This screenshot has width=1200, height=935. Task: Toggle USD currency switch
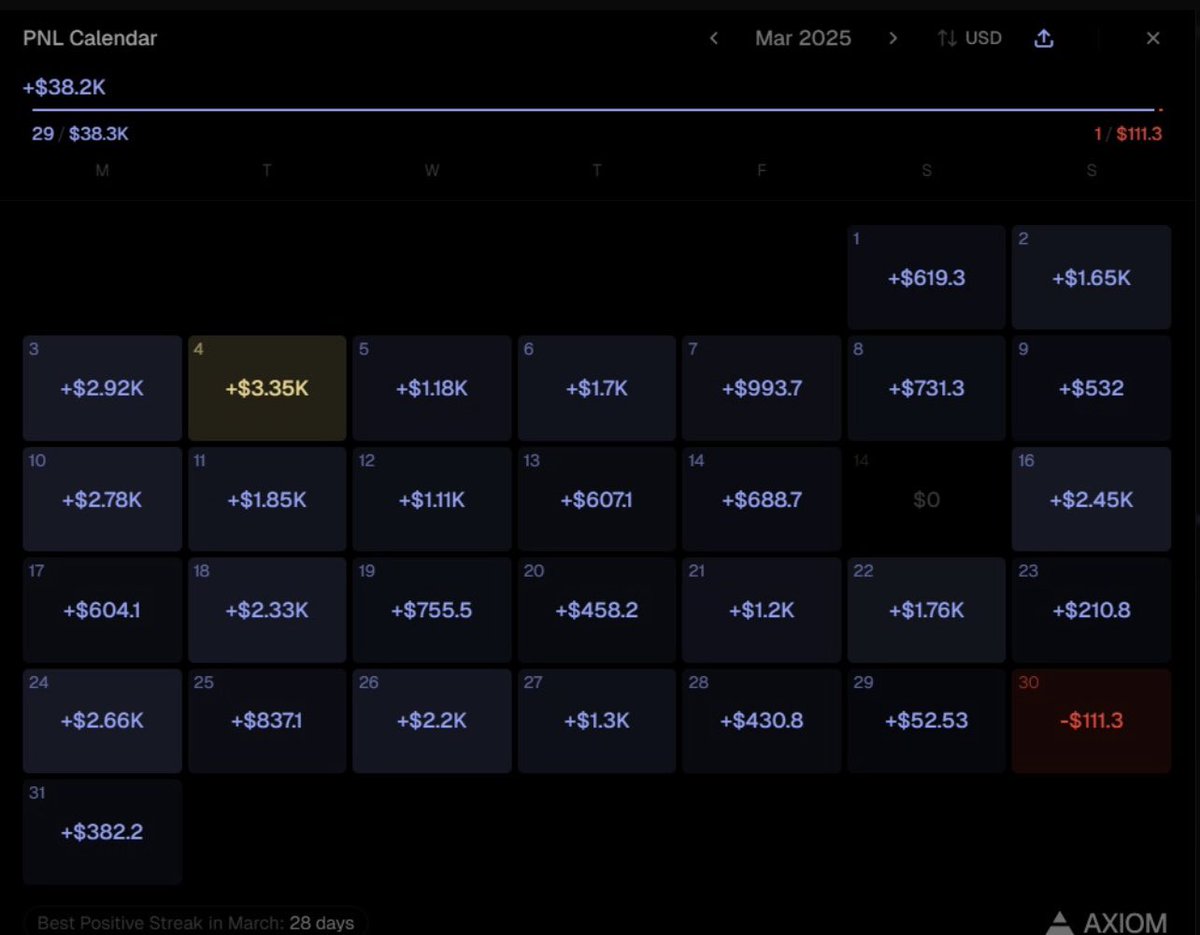tap(969, 38)
